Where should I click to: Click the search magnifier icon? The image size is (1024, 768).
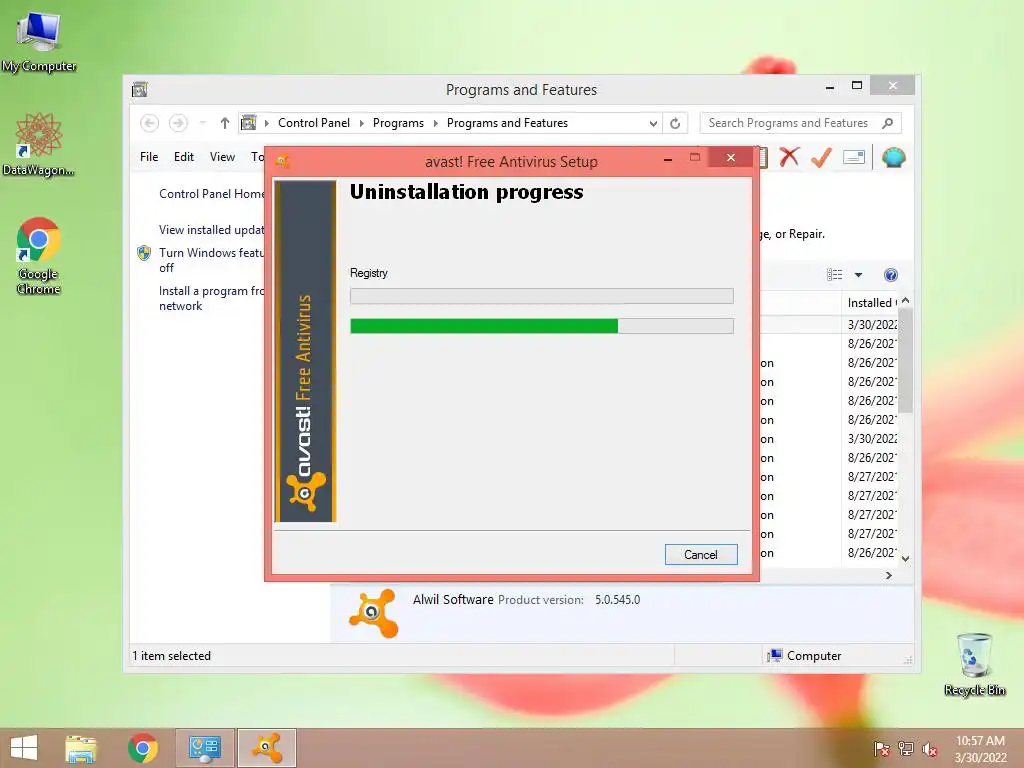[x=887, y=123]
